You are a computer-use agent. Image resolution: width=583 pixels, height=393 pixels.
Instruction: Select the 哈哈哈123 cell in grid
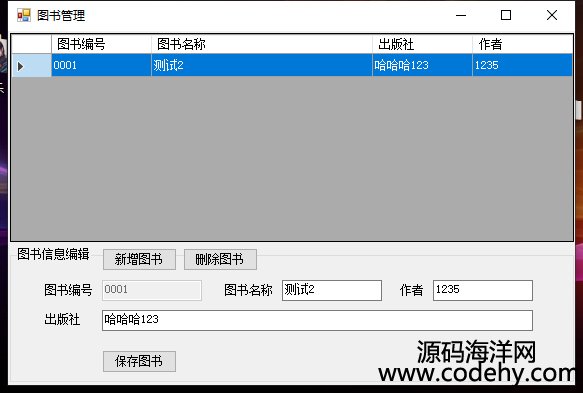pos(422,65)
